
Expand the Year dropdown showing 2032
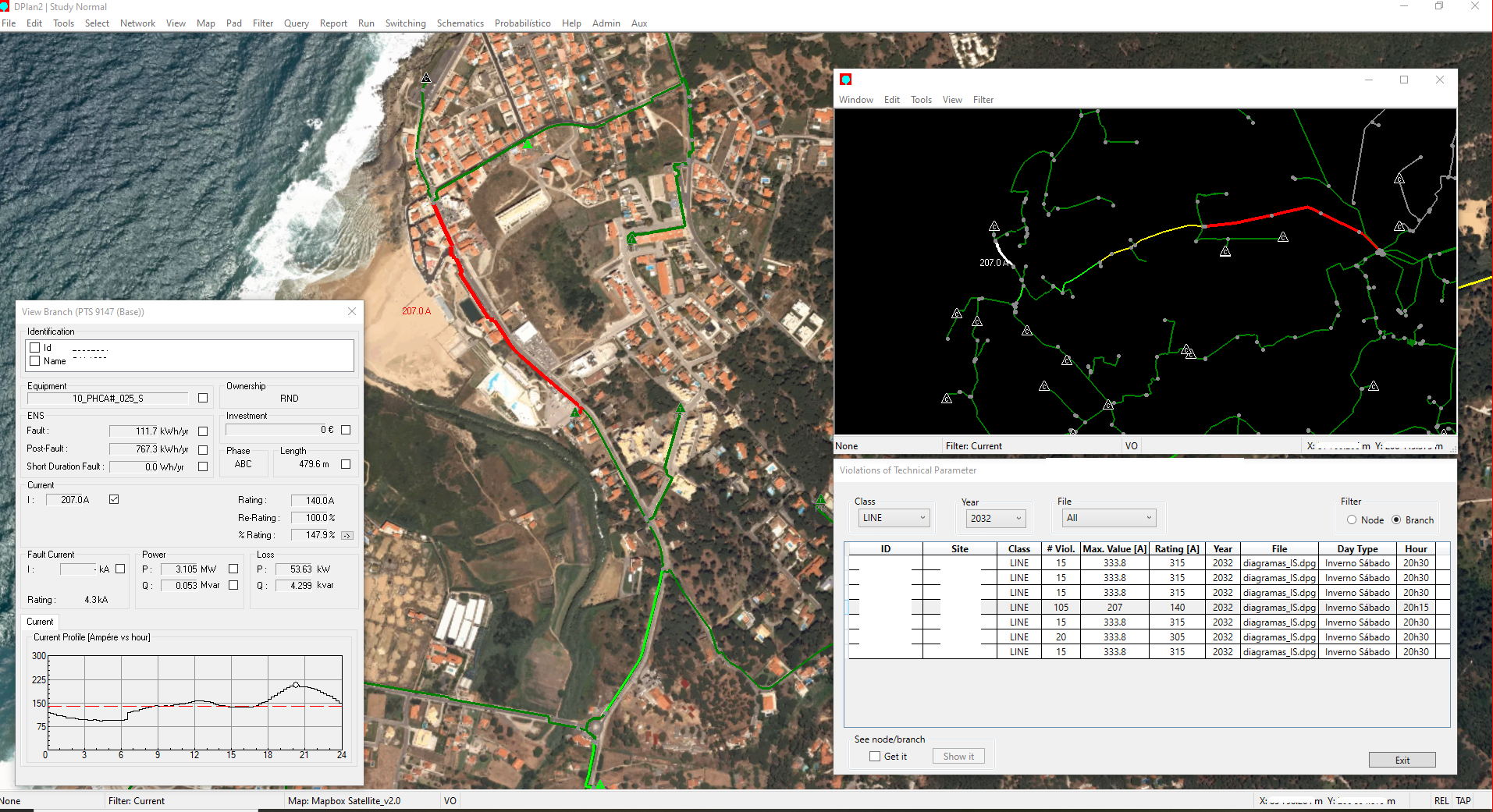(x=995, y=519)
